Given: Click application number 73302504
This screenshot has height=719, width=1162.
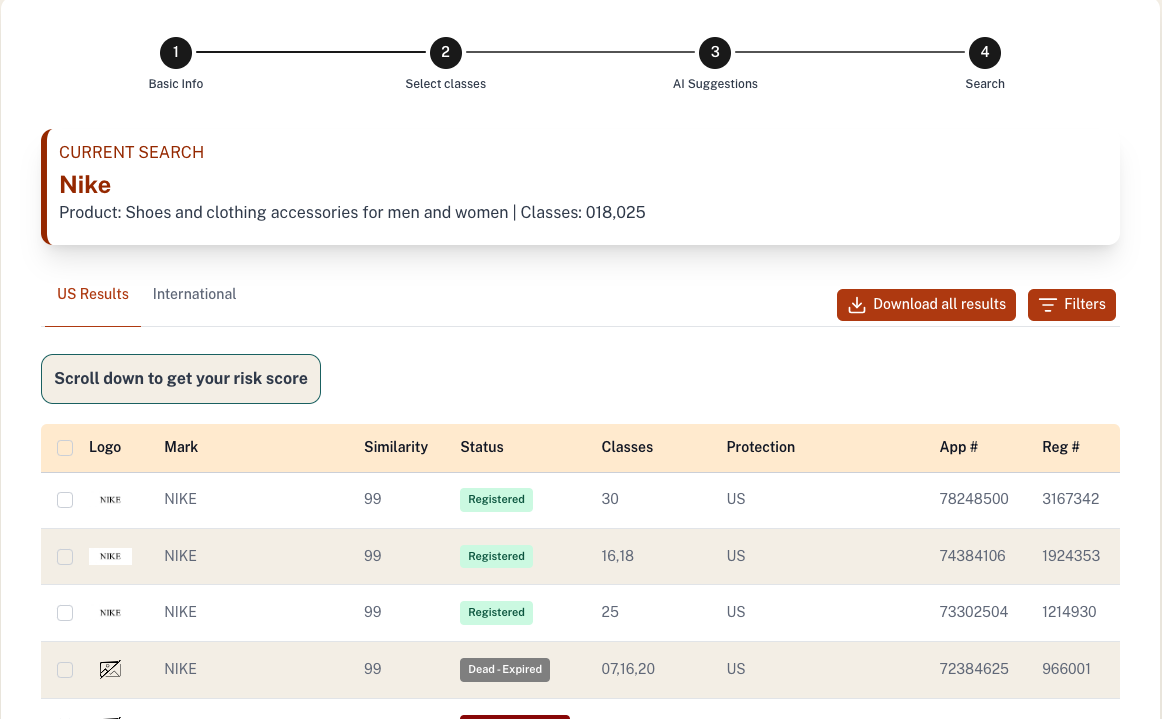Looking at the screenshot, I should (974, 612).
